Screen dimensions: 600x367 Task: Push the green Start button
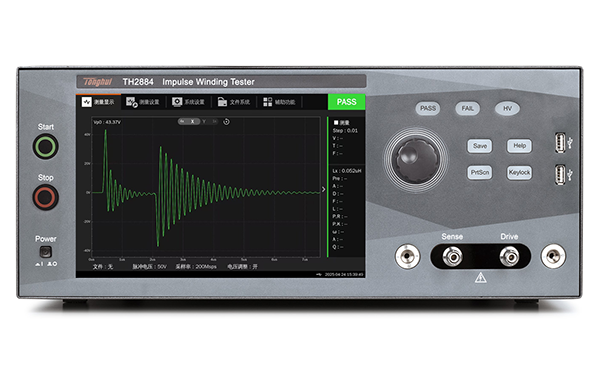(46, 147)
